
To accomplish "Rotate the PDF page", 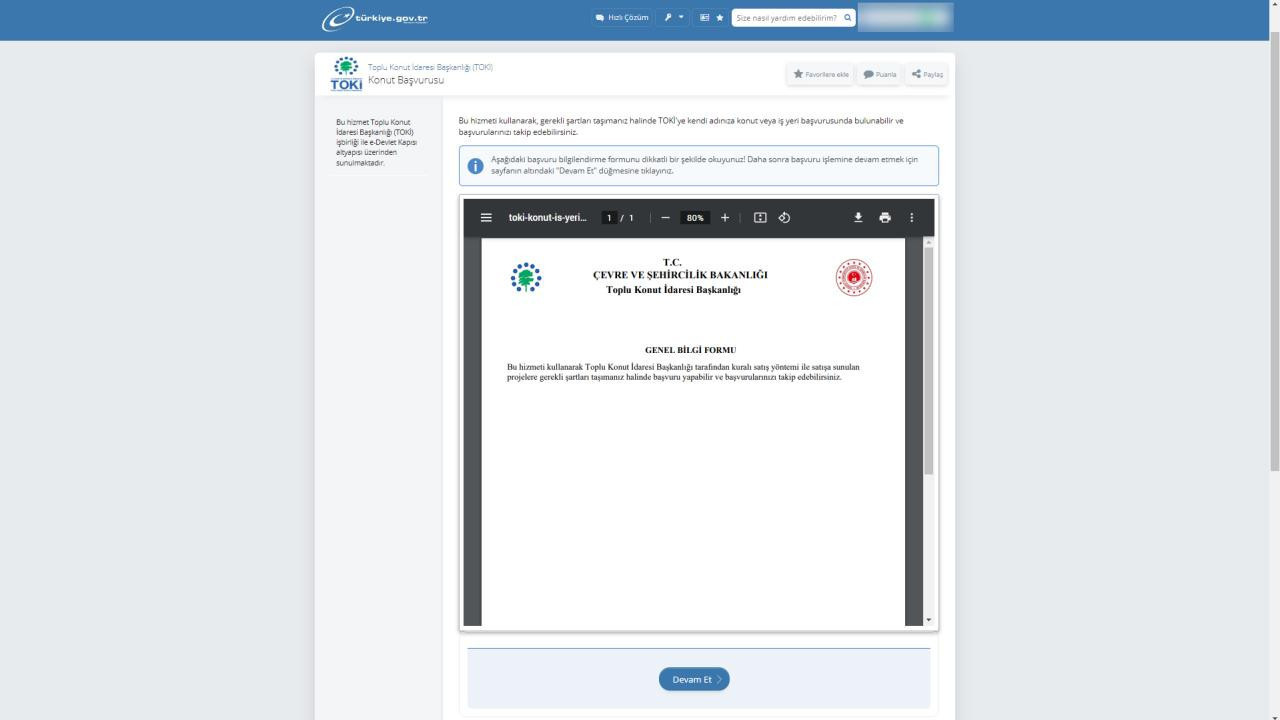I will pos(785,217).
